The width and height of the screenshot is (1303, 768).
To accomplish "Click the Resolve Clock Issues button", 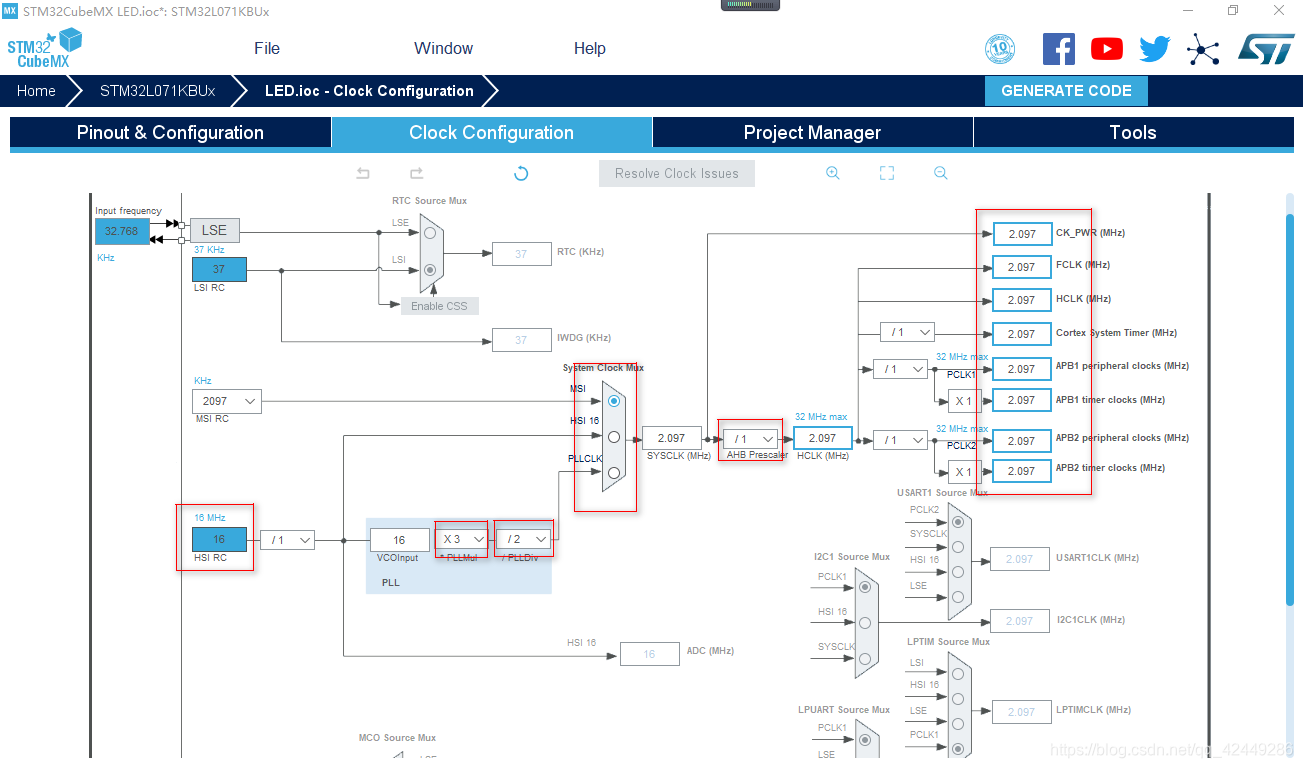I will tap(677, 173).
